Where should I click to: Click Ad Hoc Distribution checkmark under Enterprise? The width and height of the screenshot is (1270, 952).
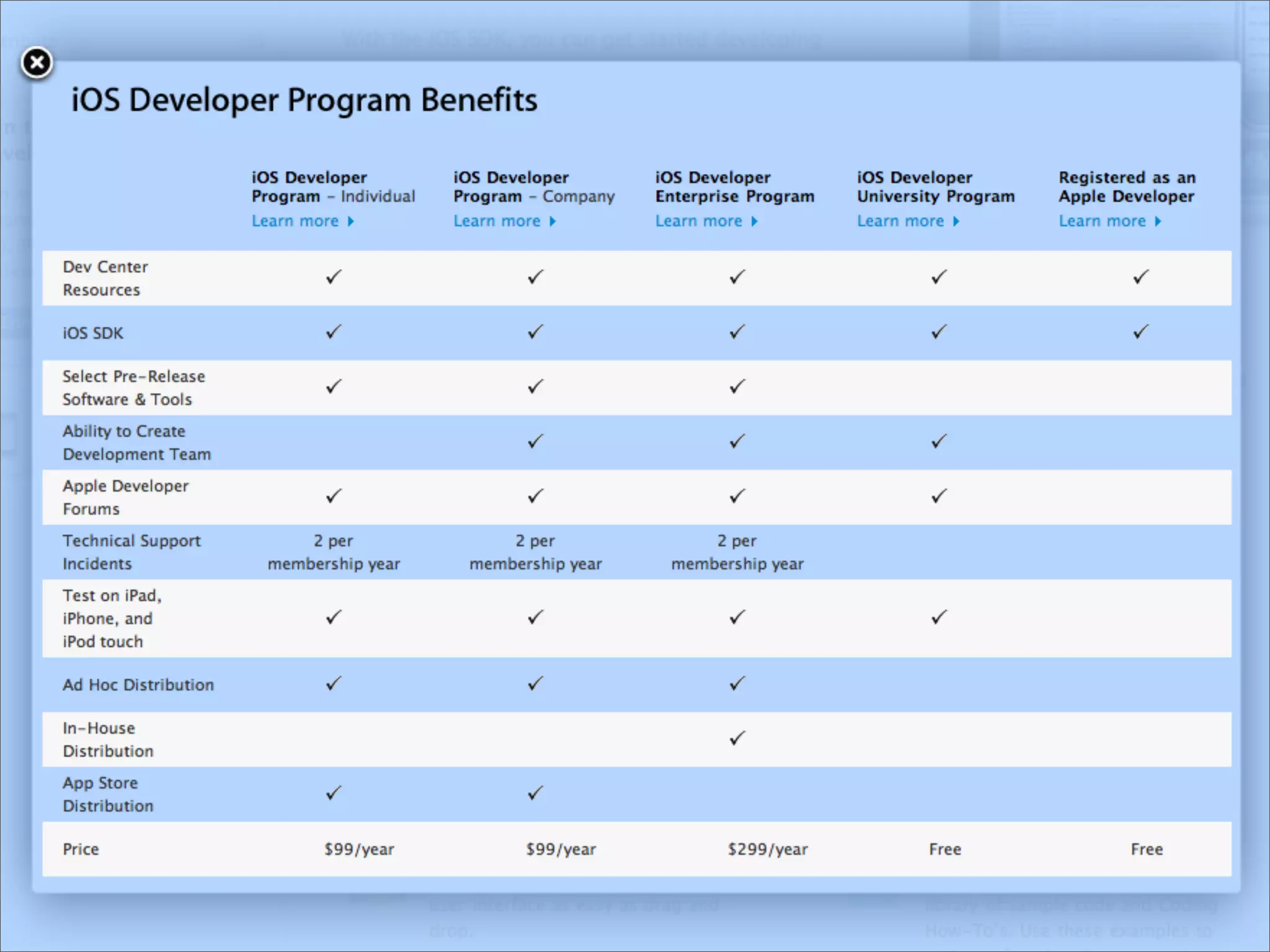[x=737, y=684]
